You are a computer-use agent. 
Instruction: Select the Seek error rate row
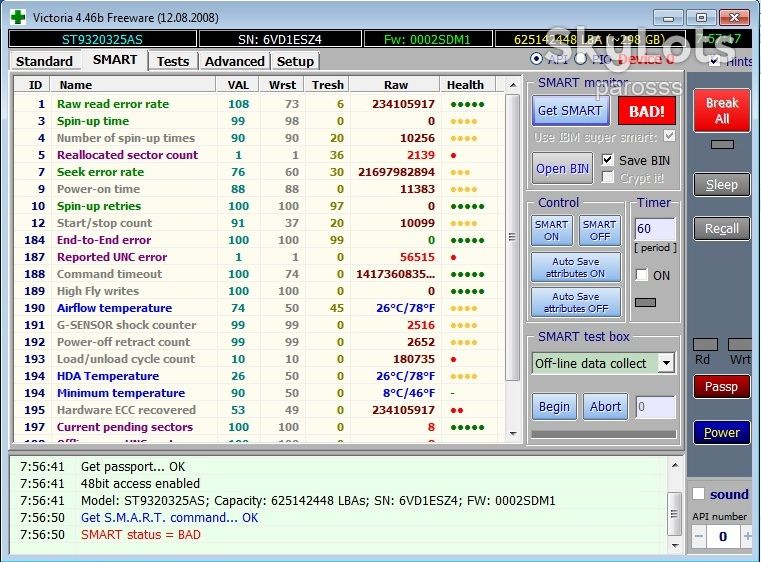pos(259,172)
